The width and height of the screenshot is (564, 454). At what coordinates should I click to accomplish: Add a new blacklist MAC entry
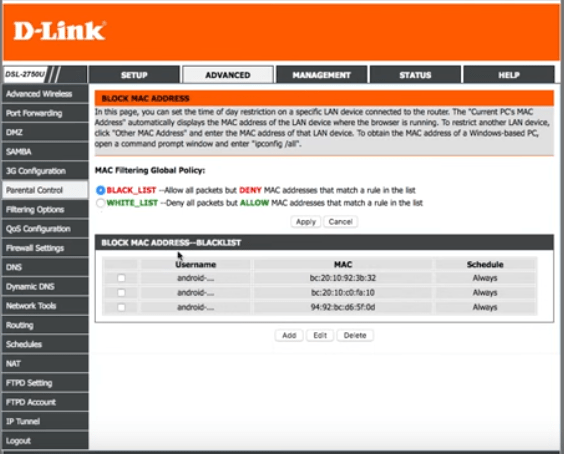click(289, 335)
